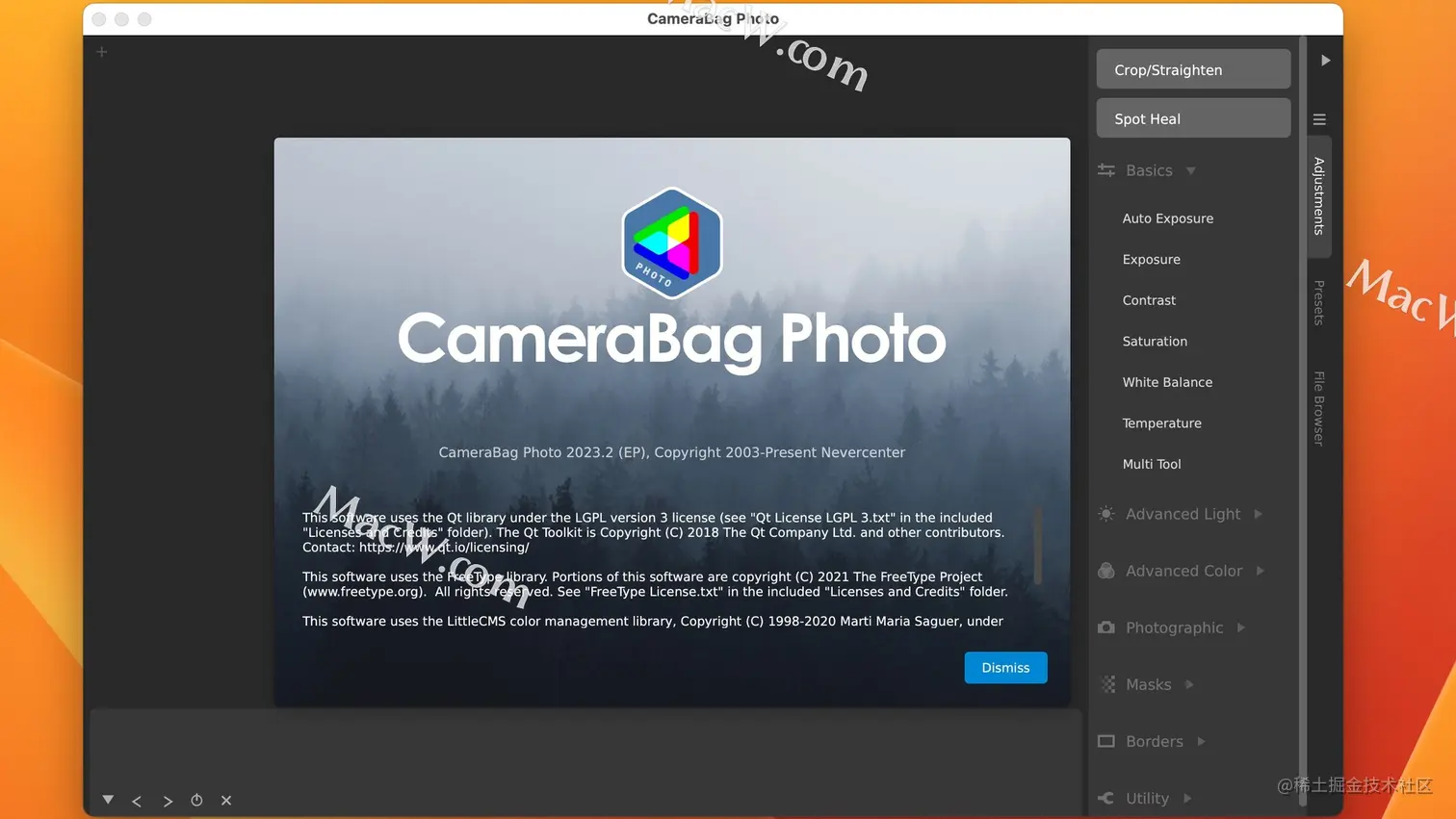Add a Saturation adjustment
This screenshot has width=1456, height=819.
tap(1155, 342)
